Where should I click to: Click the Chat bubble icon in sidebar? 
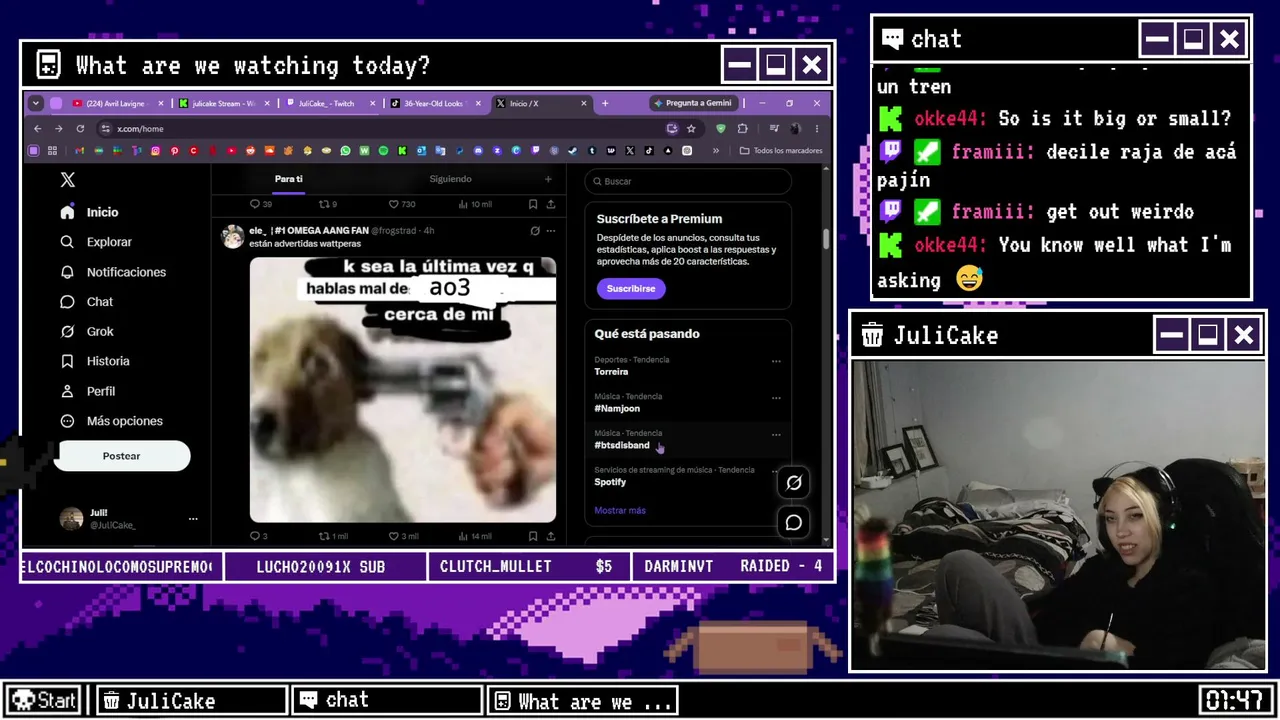(x=67, y=302)
